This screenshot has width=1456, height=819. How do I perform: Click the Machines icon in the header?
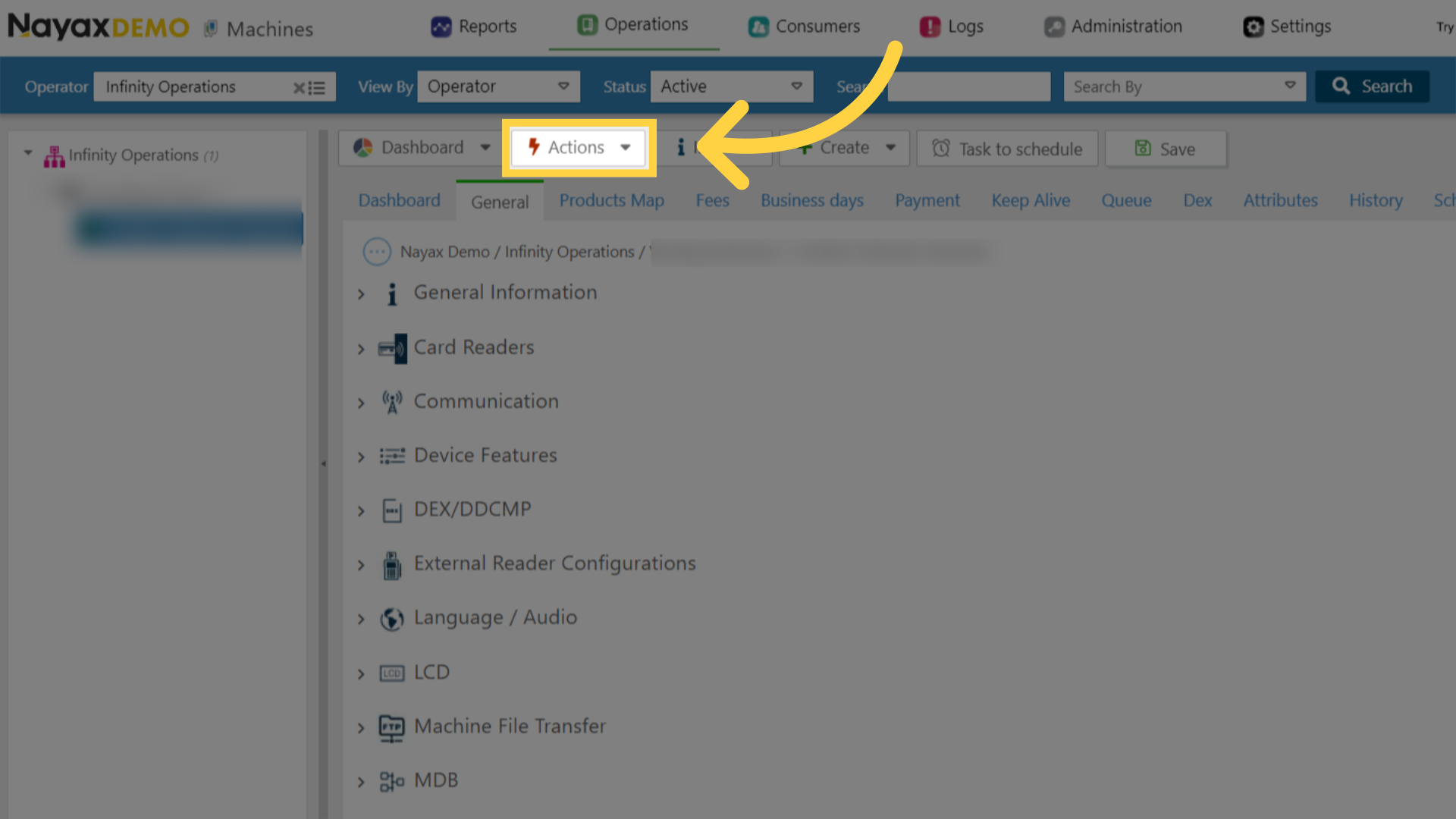point(211,29)
